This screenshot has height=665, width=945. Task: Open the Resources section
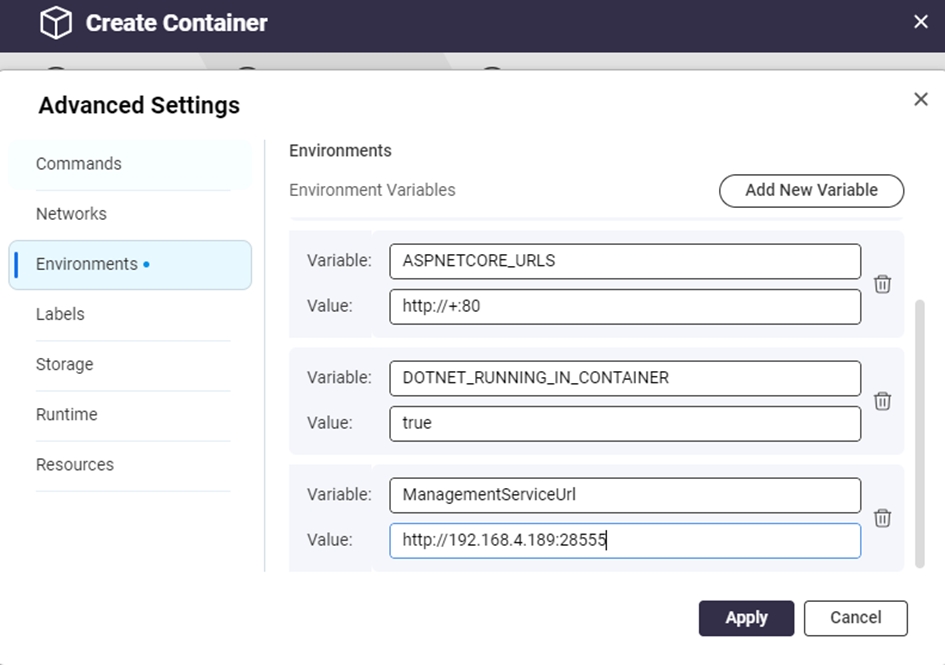point(75,464)
